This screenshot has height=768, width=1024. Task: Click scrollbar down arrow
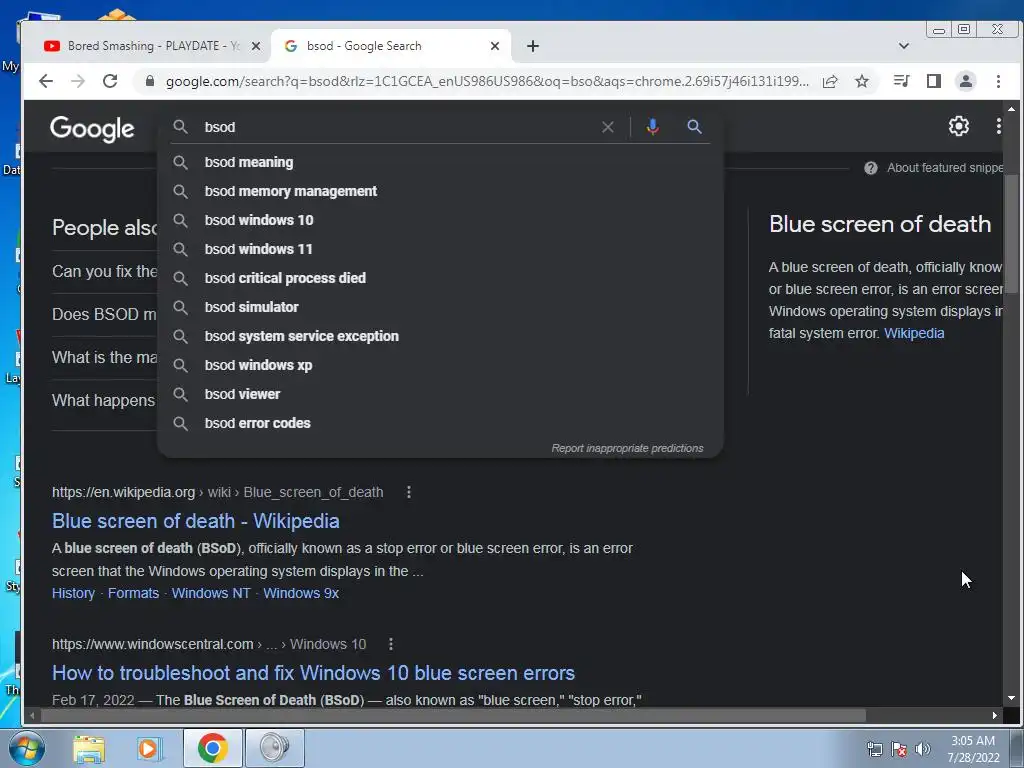coord(1011,697)
